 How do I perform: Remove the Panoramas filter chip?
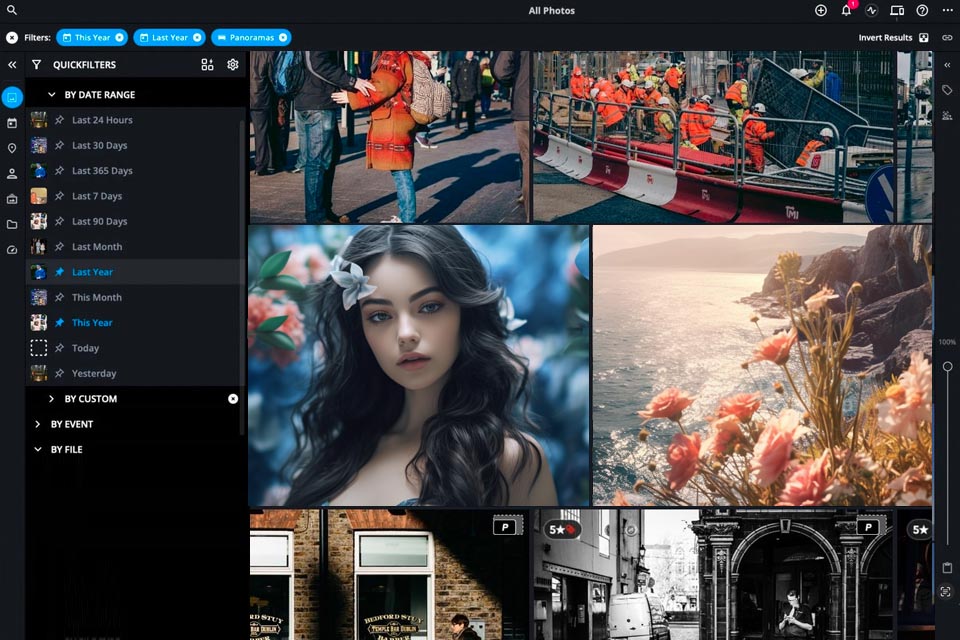click(283, 37)
